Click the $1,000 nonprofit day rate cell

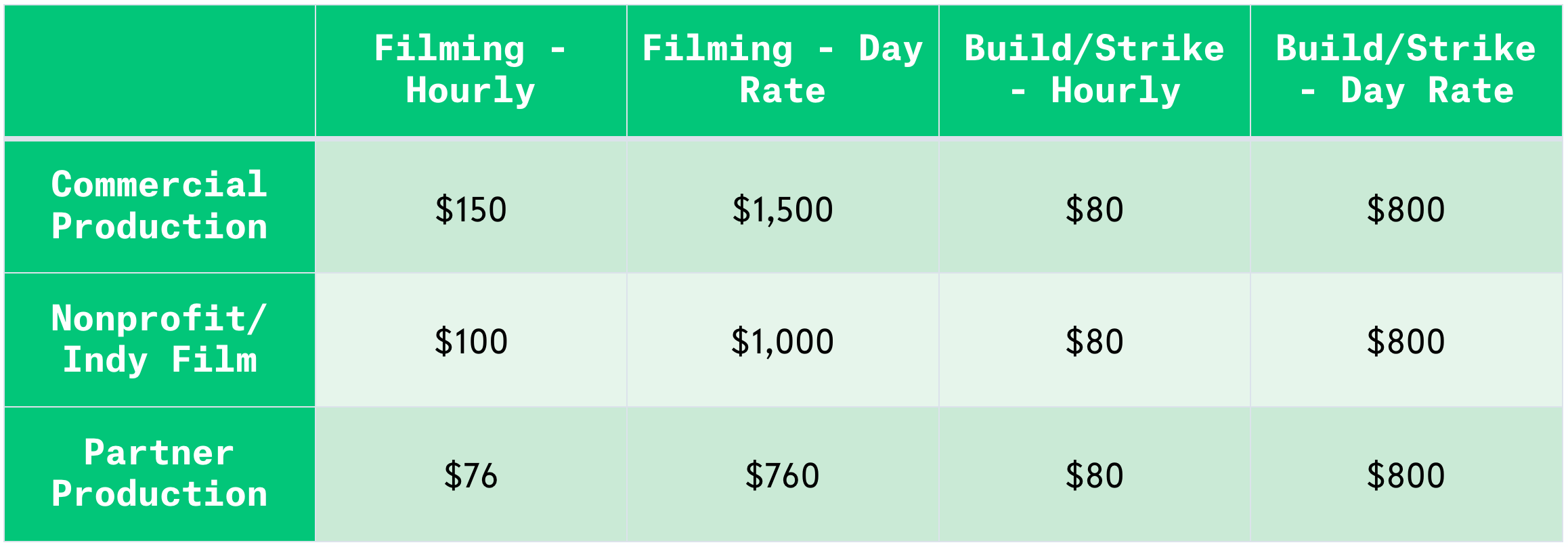pos(783,340)
